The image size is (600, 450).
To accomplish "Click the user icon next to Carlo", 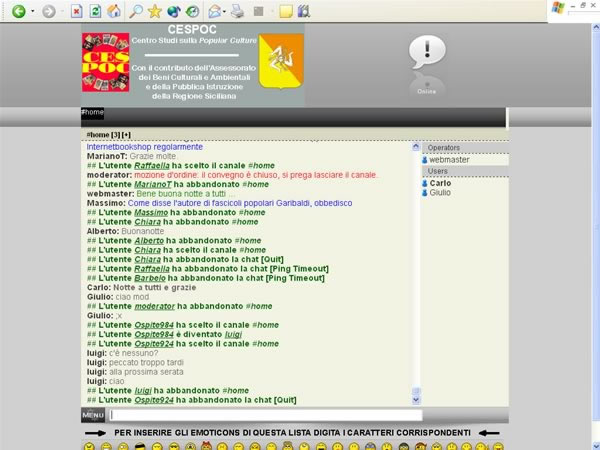I will [x=425, y=183].
